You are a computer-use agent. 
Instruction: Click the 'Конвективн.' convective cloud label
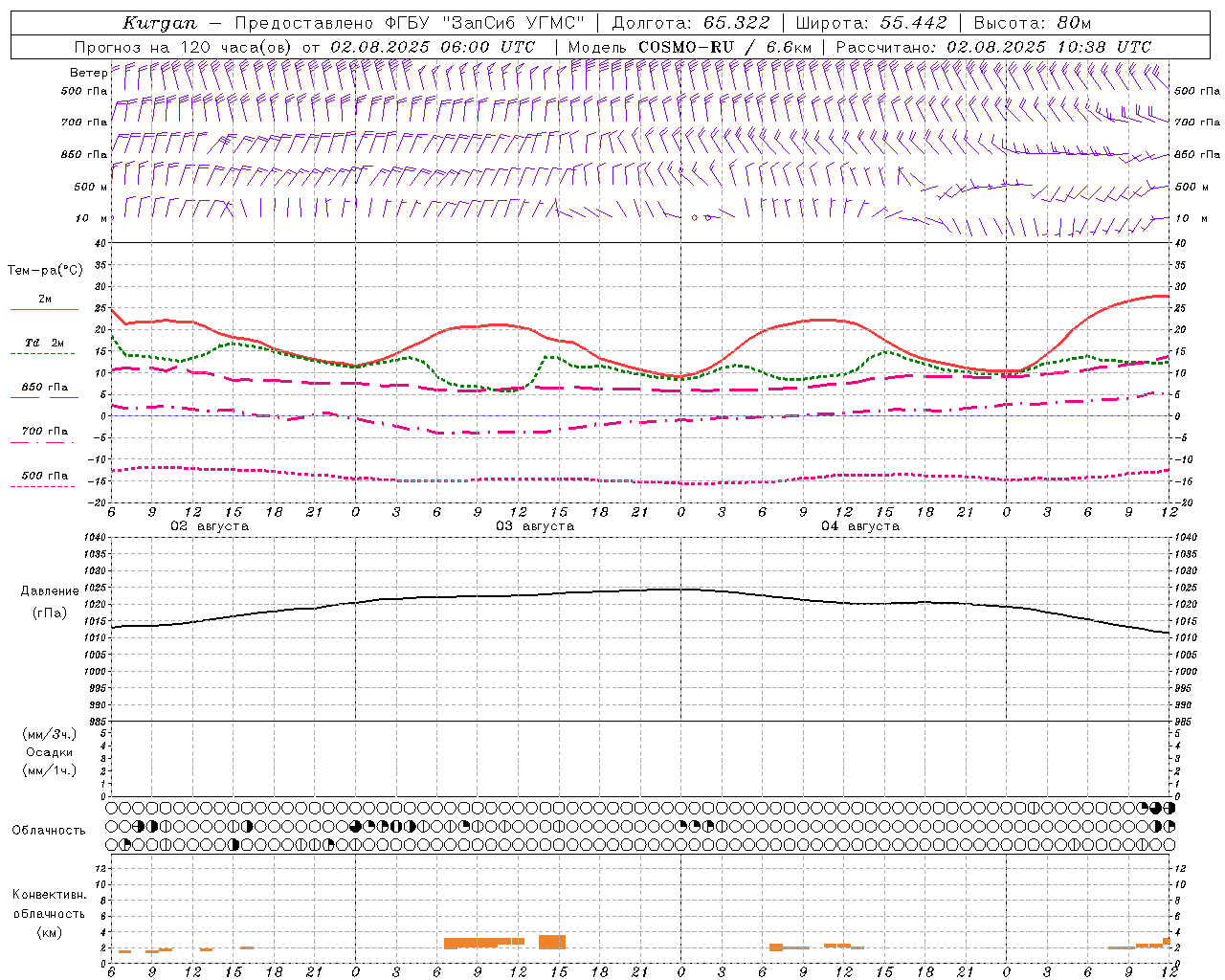click(49, 895)
